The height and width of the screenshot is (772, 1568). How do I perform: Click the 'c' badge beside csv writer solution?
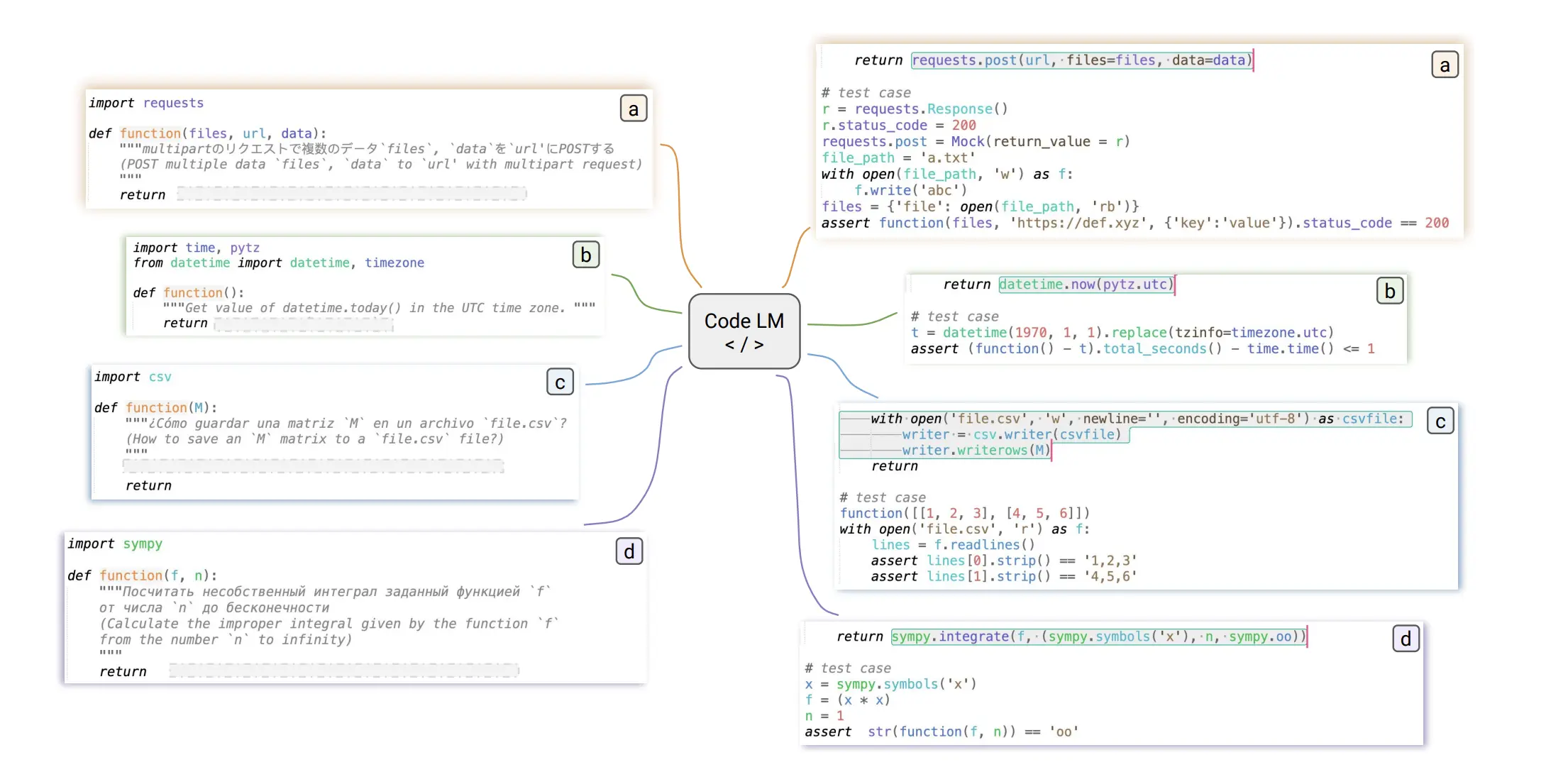coord(1440,421)
